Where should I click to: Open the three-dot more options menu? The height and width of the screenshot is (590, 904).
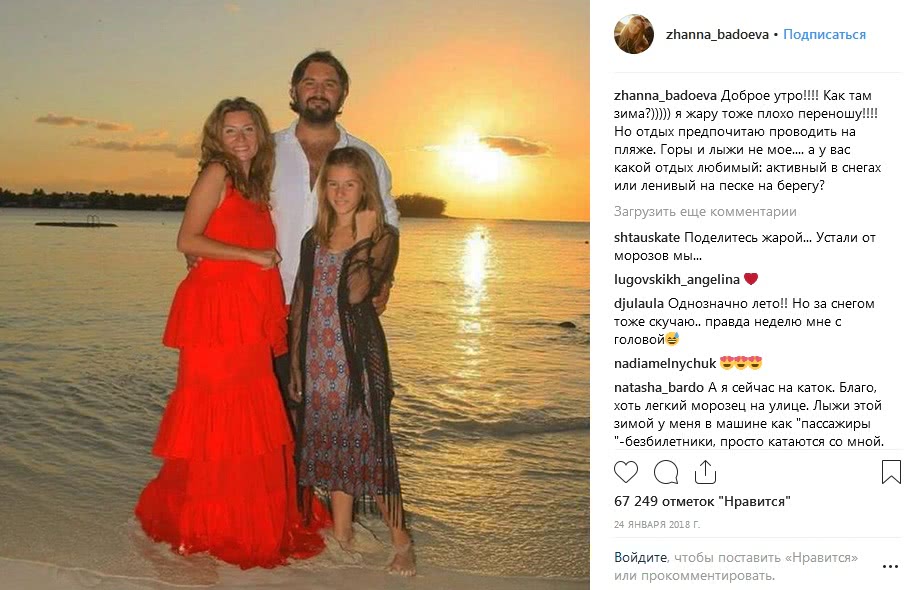point(889,566)
